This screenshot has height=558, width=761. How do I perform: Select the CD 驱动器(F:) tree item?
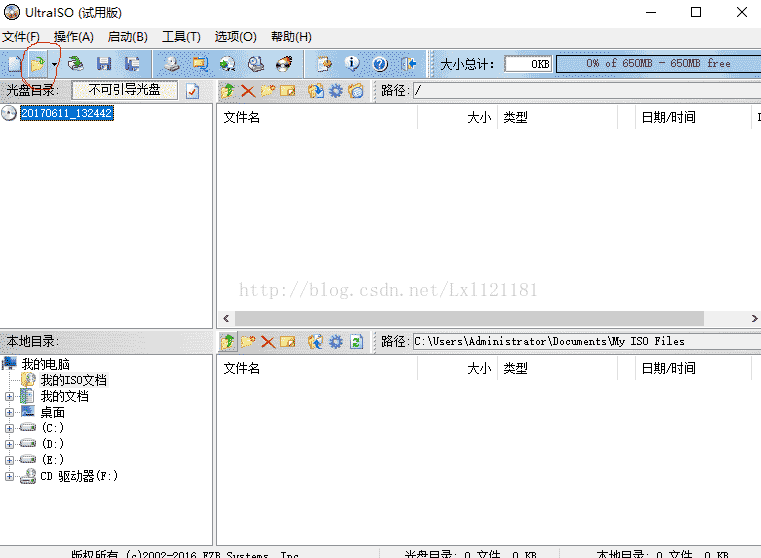point(79,476)
